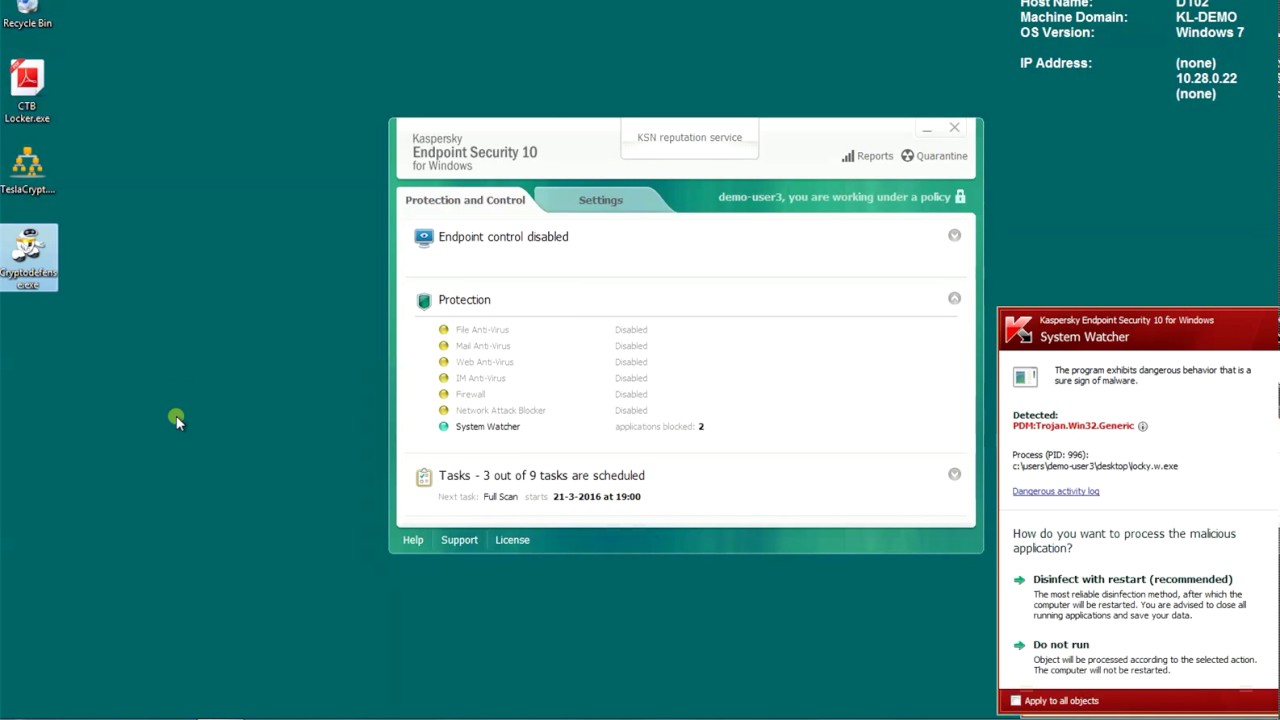Screen dimensions: 1280x720
Task: Select the CTB Locker.exe desktop icon
Action: pyautogui.click(x=27, y=93)
